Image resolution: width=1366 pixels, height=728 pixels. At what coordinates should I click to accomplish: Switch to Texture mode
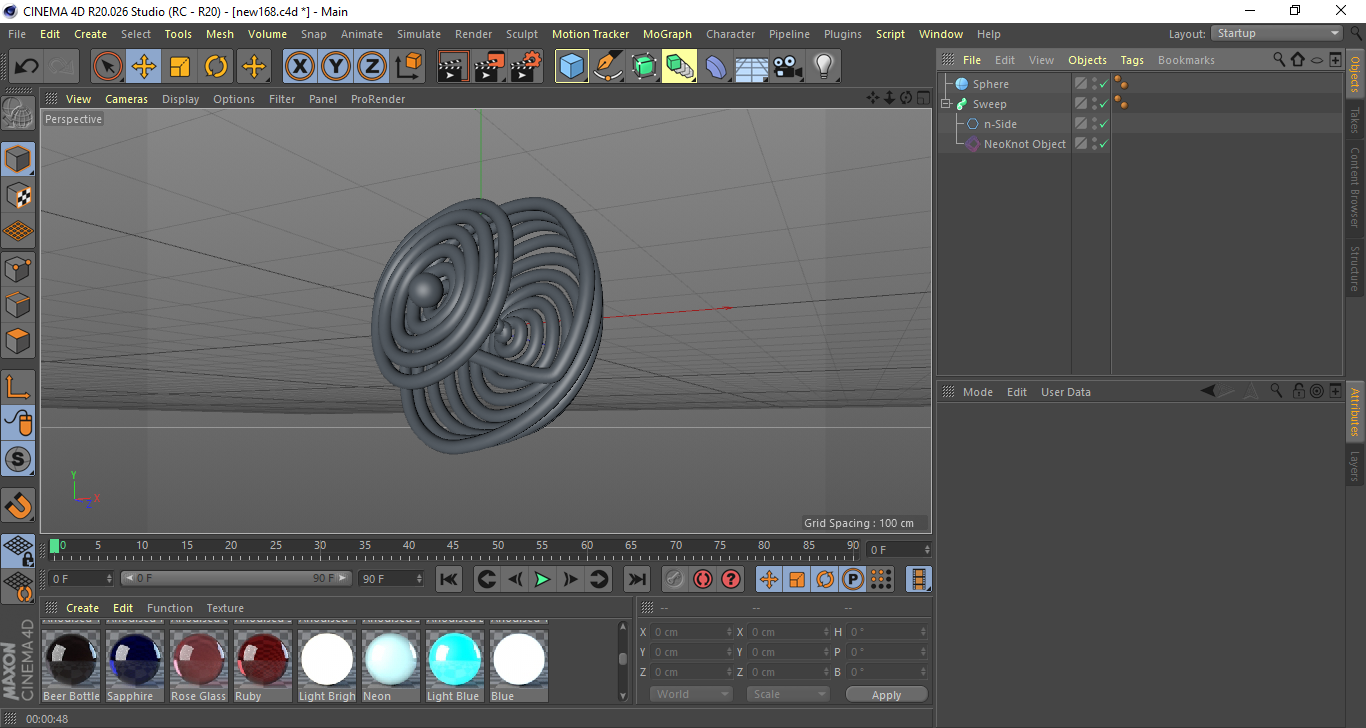pos(18,195)
